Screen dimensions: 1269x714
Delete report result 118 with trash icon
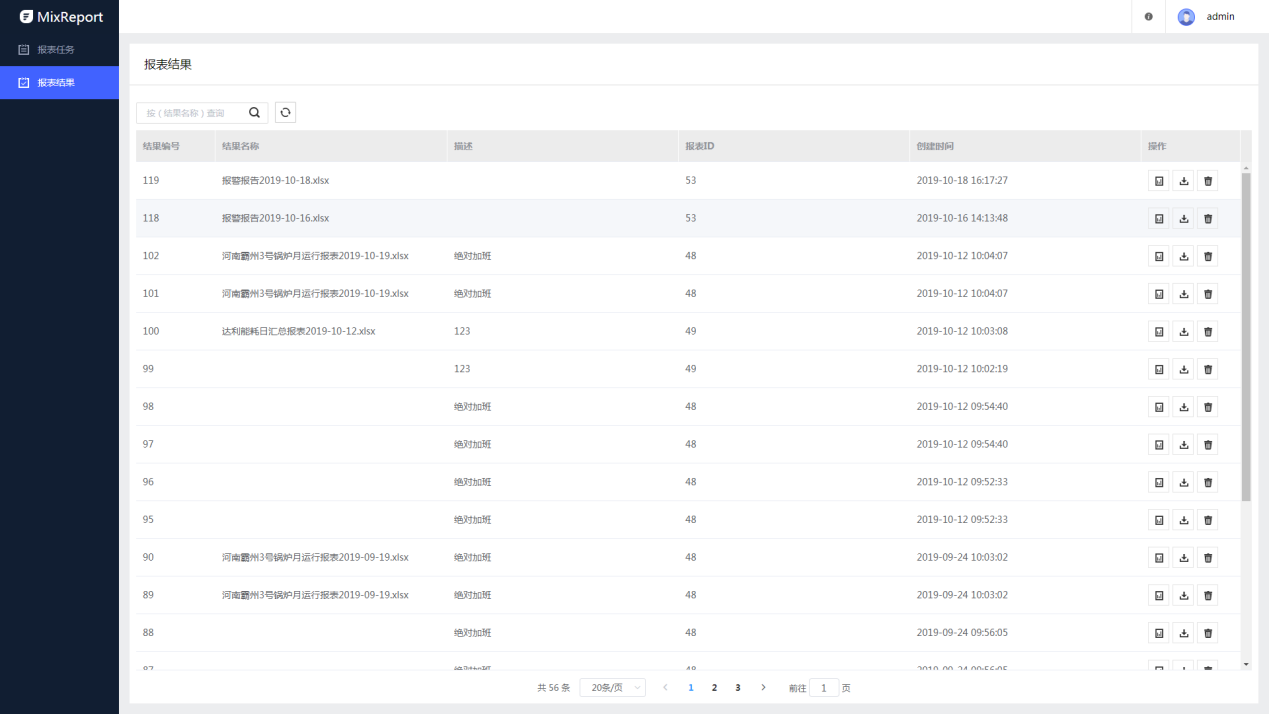click(x=1208, y=219)
